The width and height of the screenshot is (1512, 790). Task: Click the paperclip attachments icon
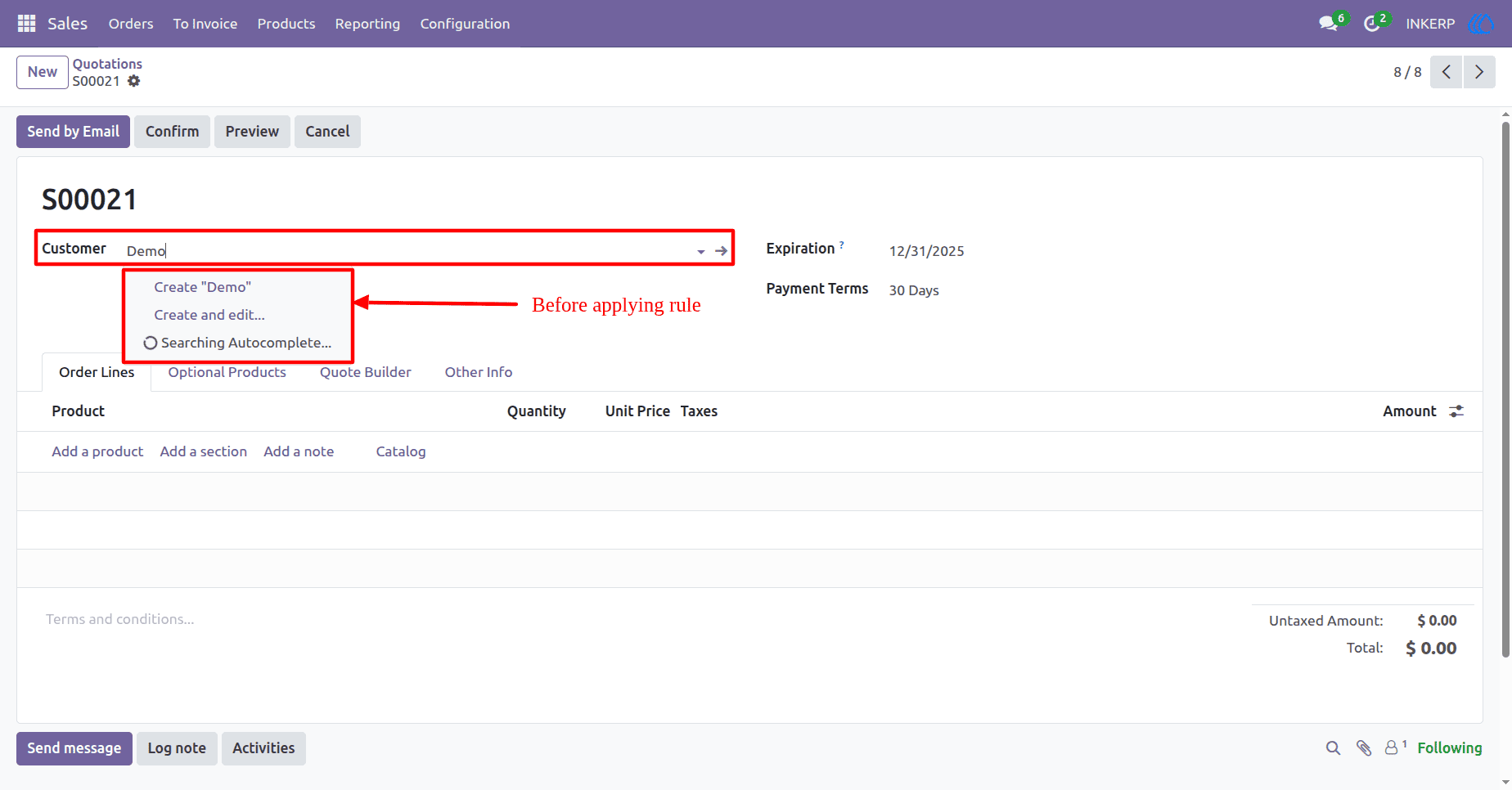(1364, 748)
